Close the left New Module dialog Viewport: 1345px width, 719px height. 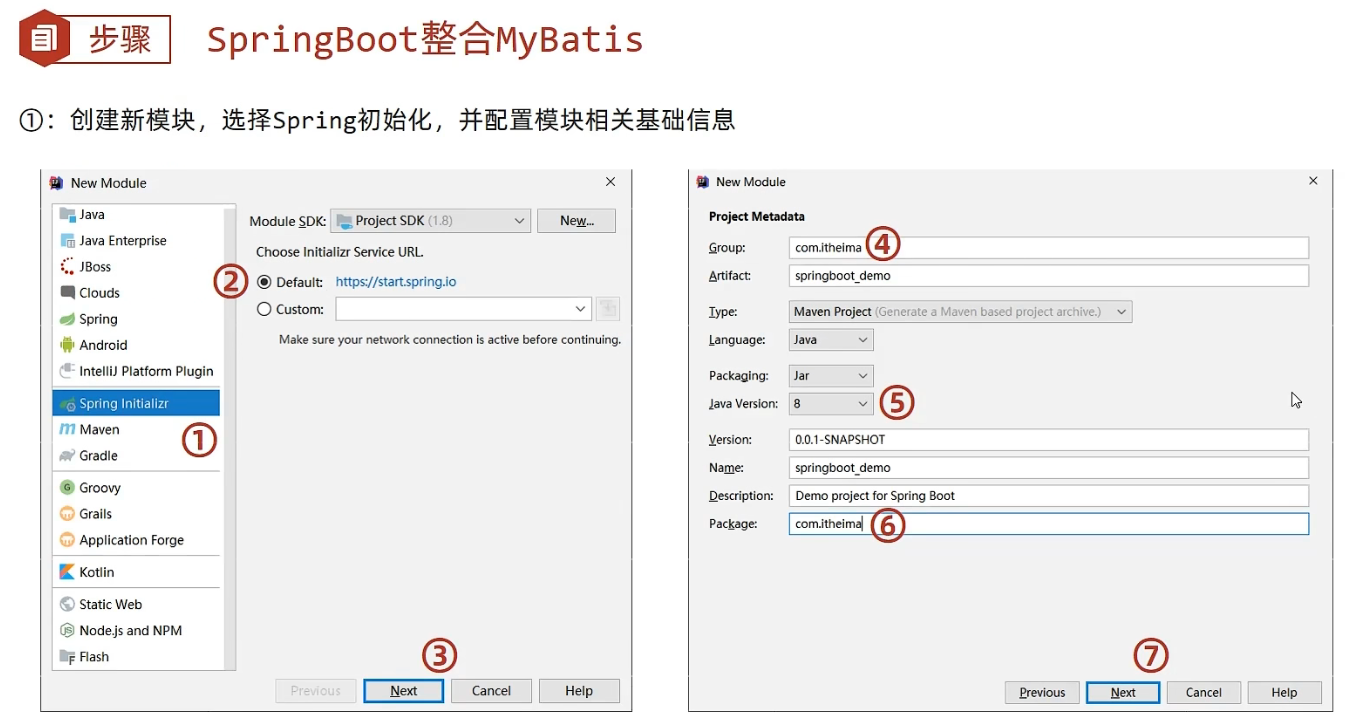610,182
